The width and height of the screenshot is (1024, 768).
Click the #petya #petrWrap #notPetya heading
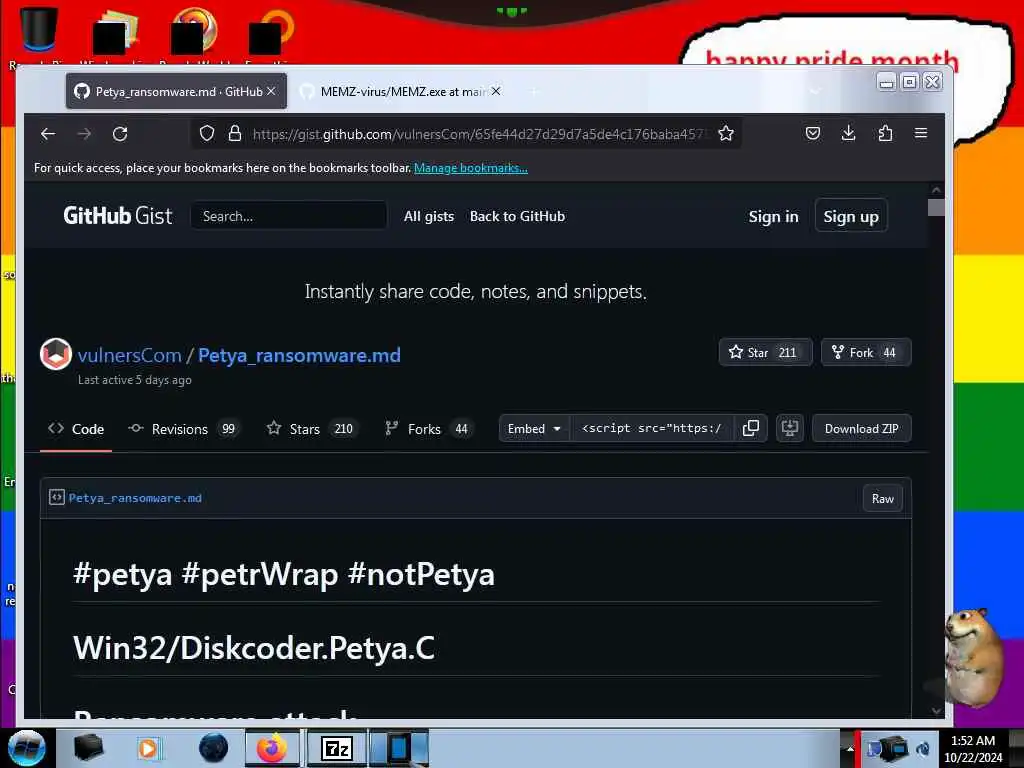(284, 574)
